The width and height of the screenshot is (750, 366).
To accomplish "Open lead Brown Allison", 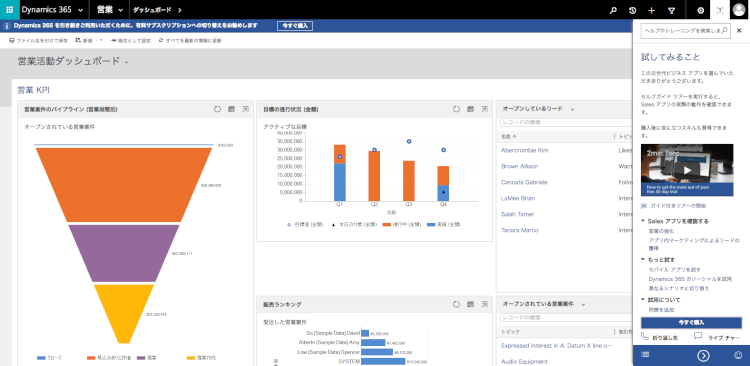I will 519,166.
